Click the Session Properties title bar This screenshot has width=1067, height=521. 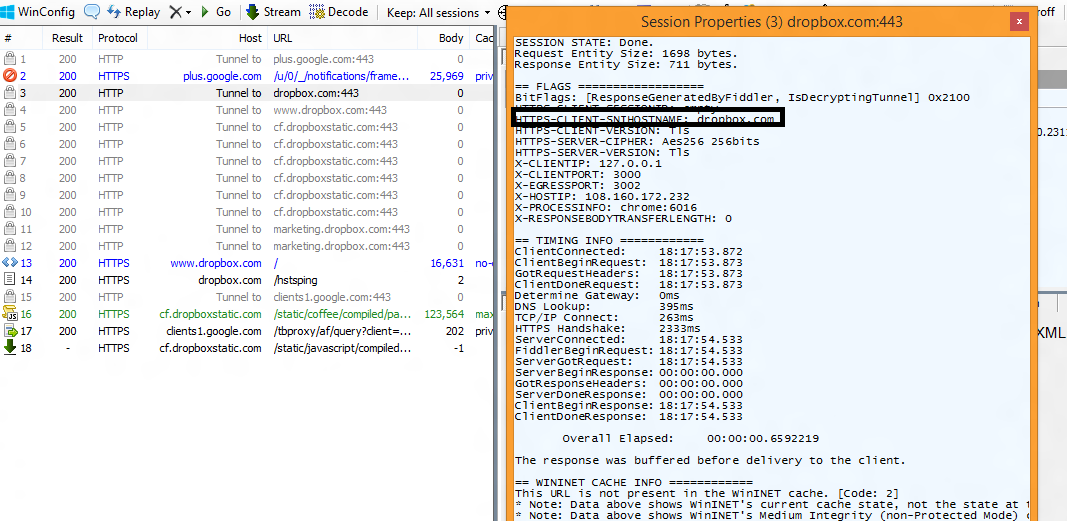772,22
